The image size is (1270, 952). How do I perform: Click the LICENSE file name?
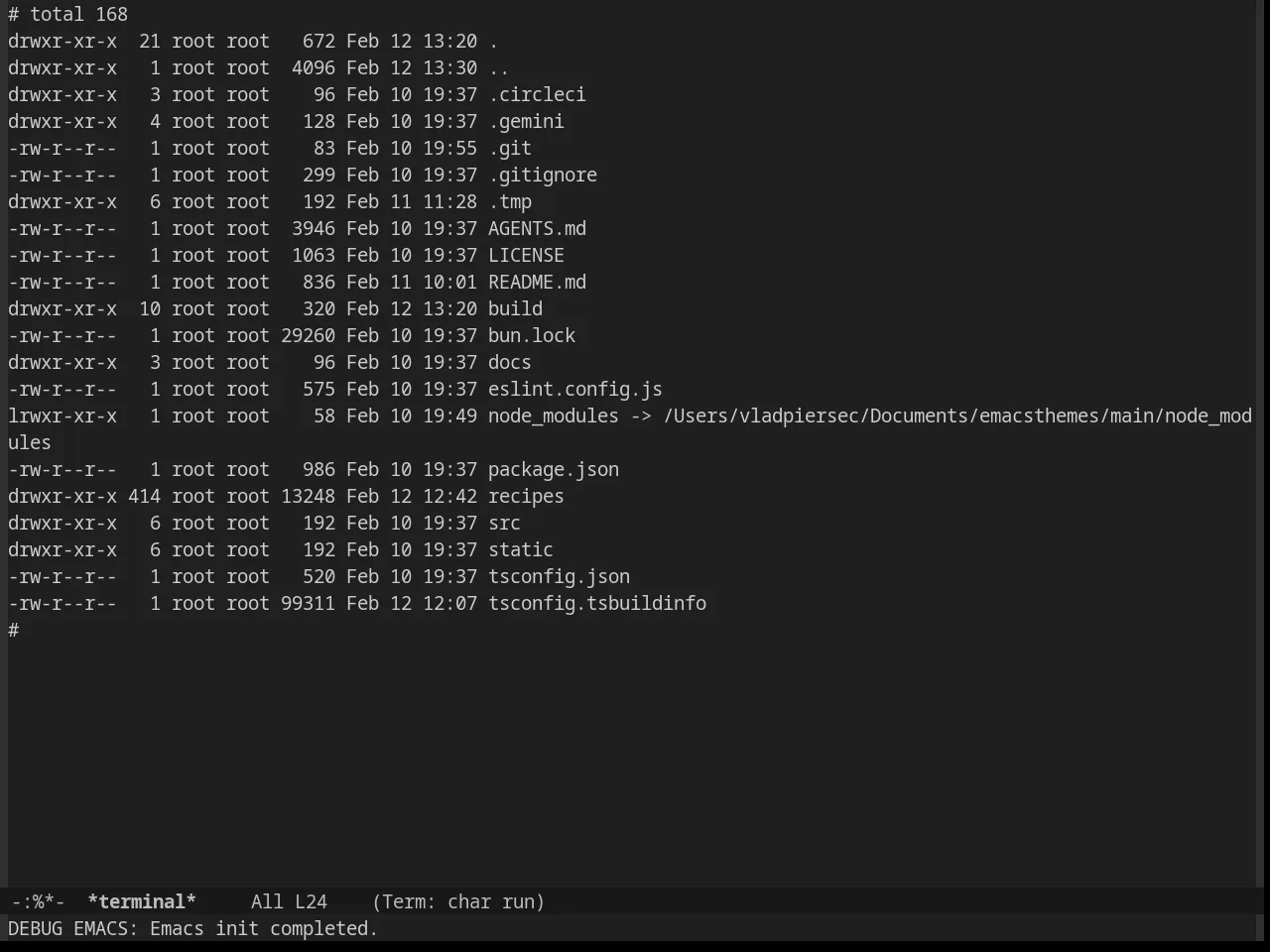coord(526,255)
